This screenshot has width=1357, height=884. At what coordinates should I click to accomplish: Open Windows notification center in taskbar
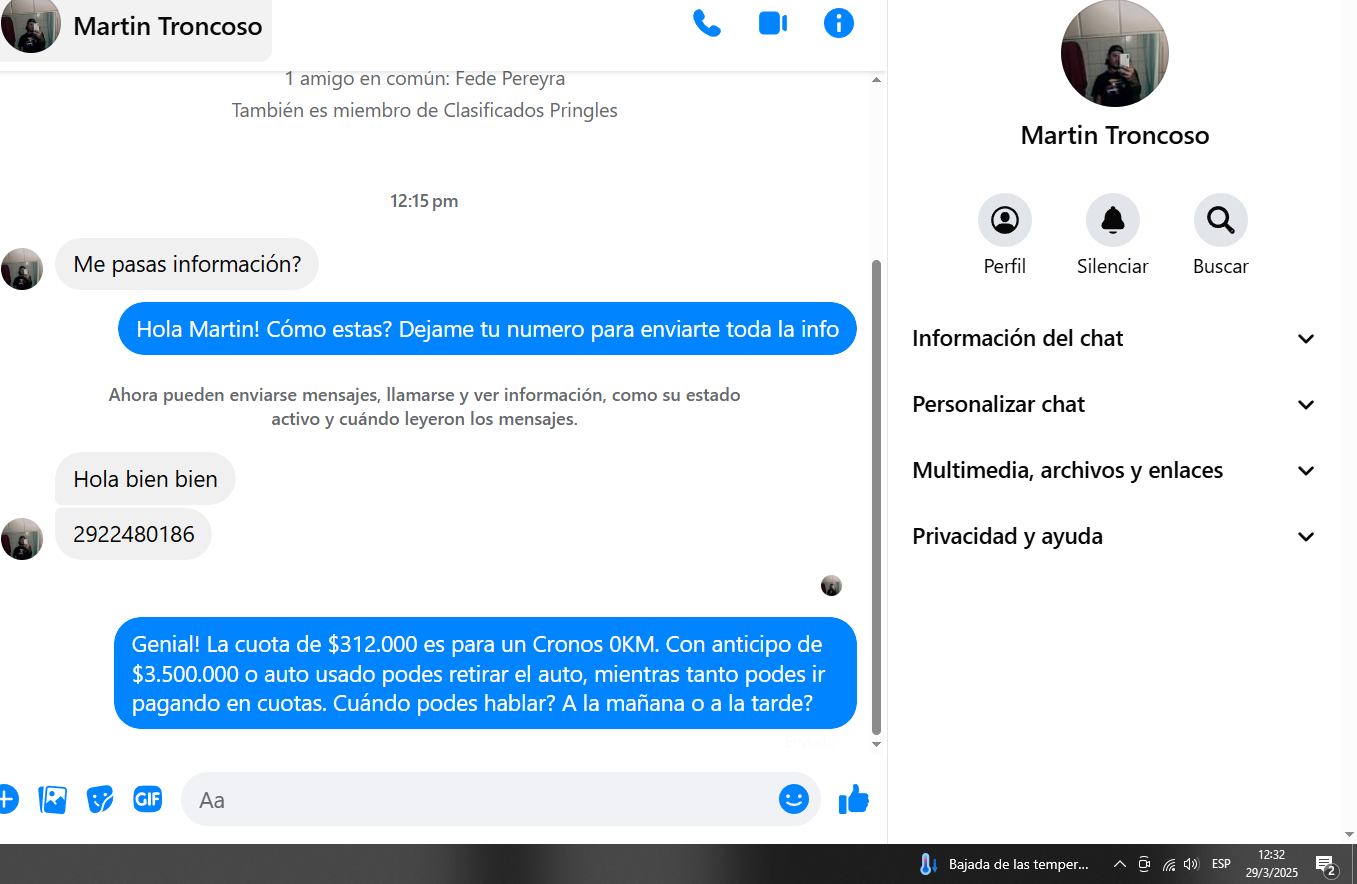pos(1326,865)
